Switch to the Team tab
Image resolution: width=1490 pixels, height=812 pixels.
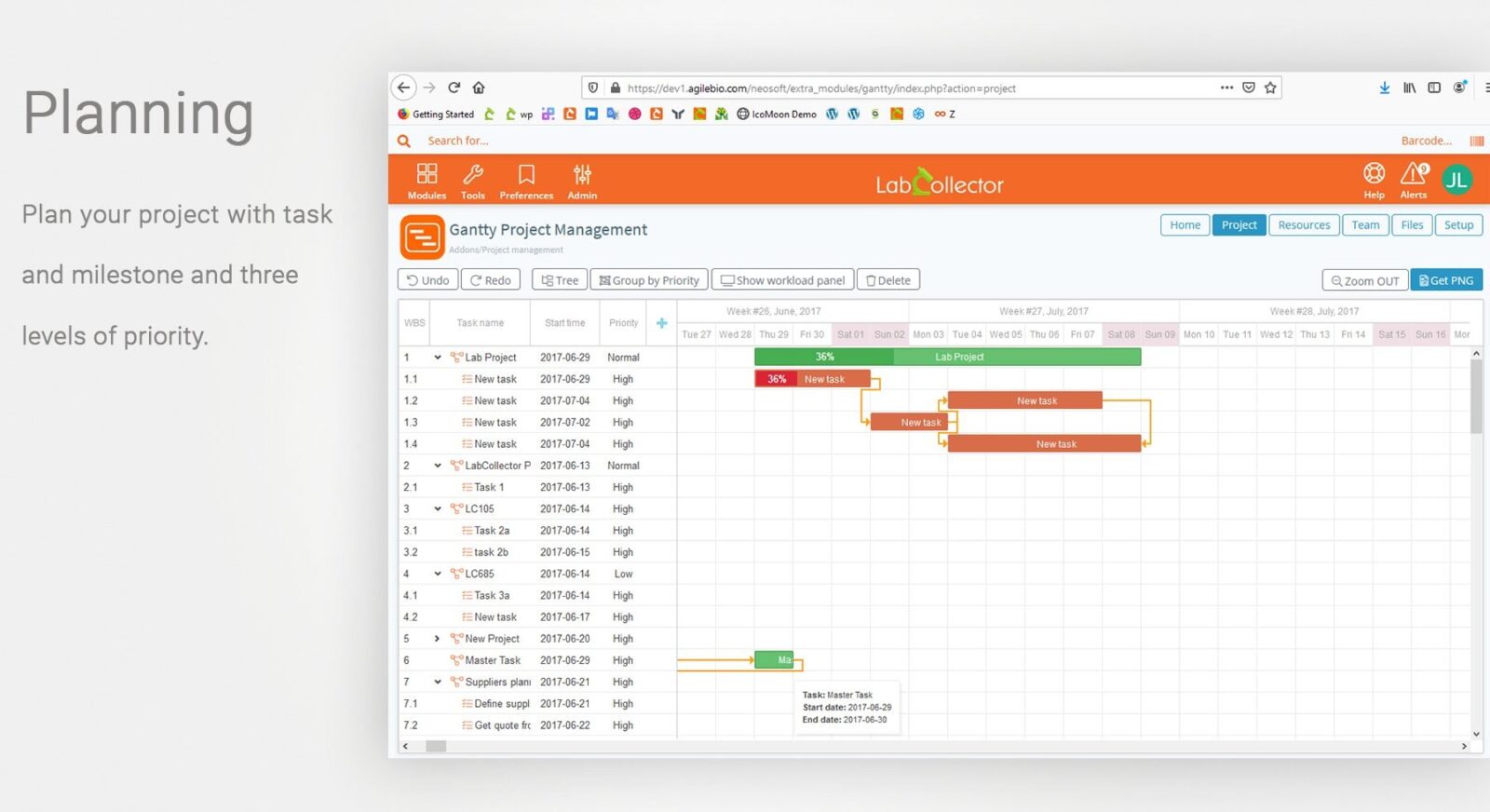coord(1365,225)
